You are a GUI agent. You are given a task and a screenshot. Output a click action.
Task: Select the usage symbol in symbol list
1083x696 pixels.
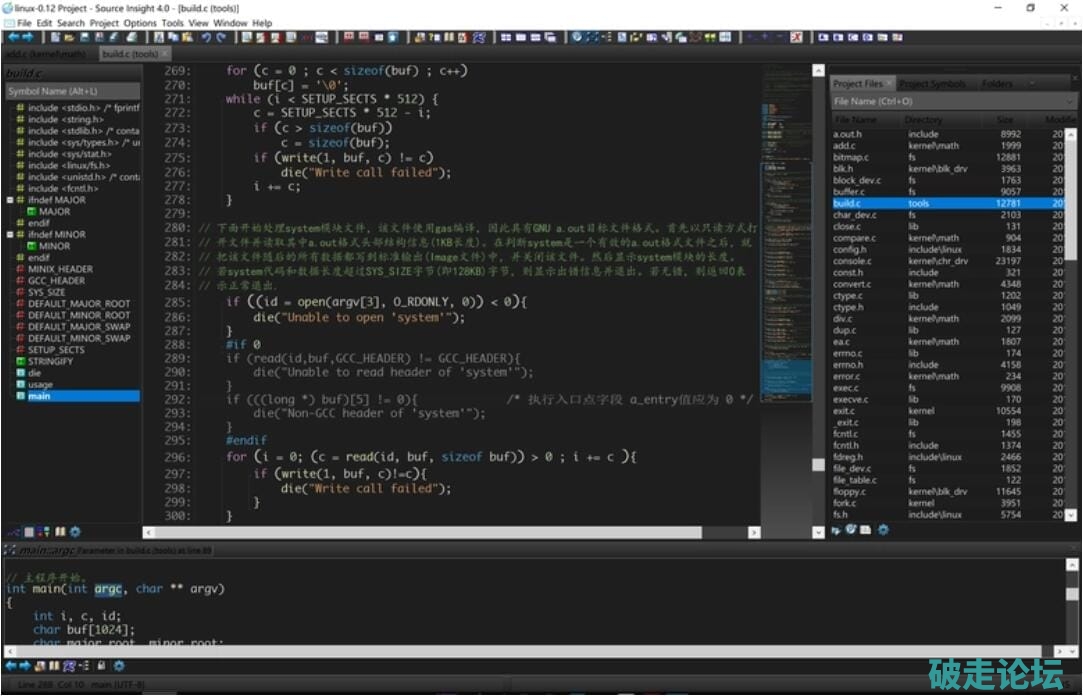point(40,384)
